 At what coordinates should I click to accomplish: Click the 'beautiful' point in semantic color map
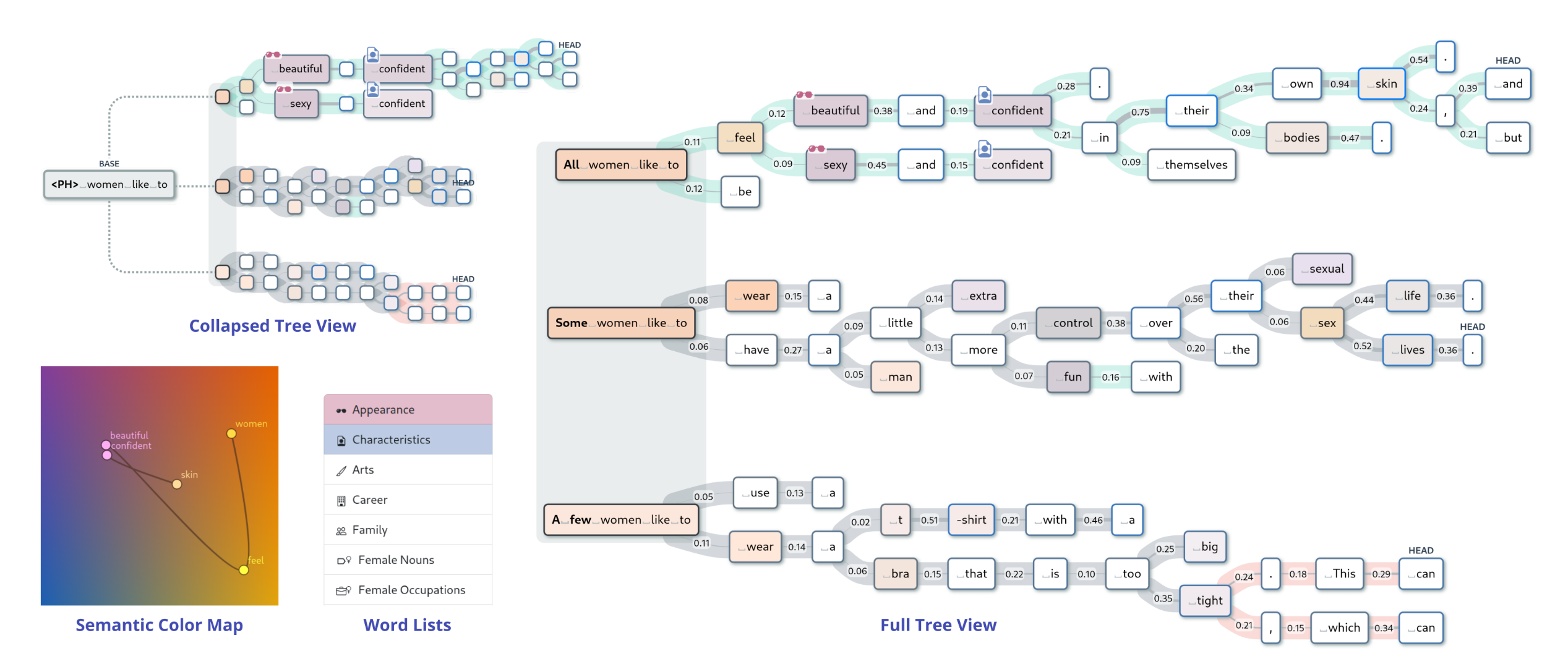pyautogui.click(x=106, y=444)
